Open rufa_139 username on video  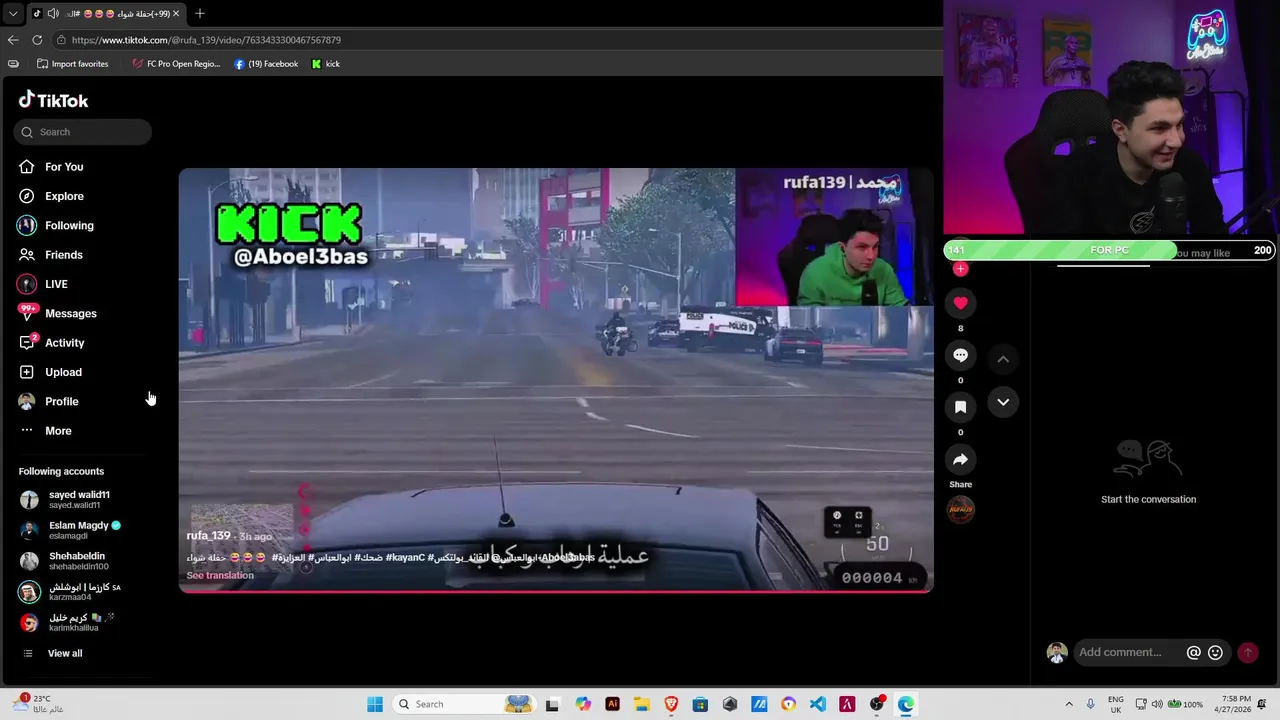pos(208,536)
